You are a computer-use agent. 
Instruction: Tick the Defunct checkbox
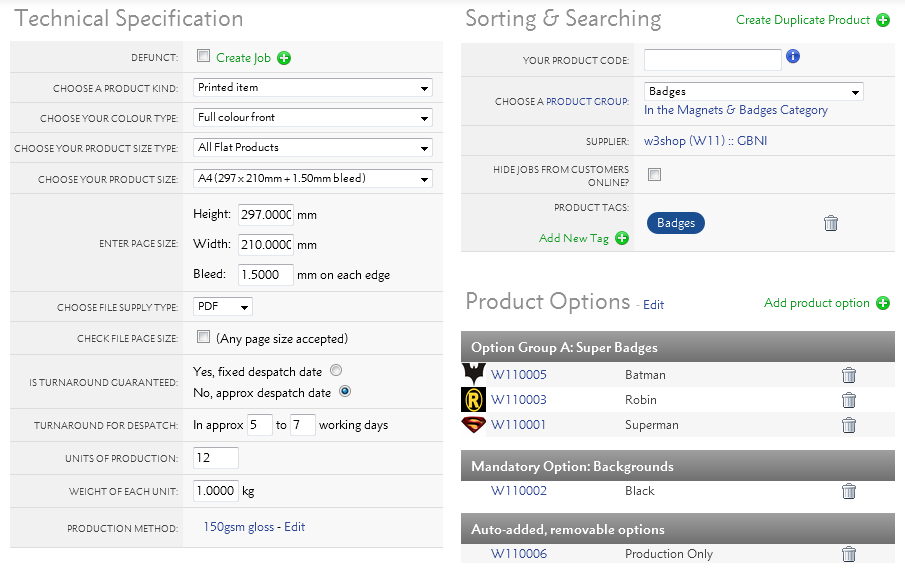pyautogui.click(x=204, y=57)
